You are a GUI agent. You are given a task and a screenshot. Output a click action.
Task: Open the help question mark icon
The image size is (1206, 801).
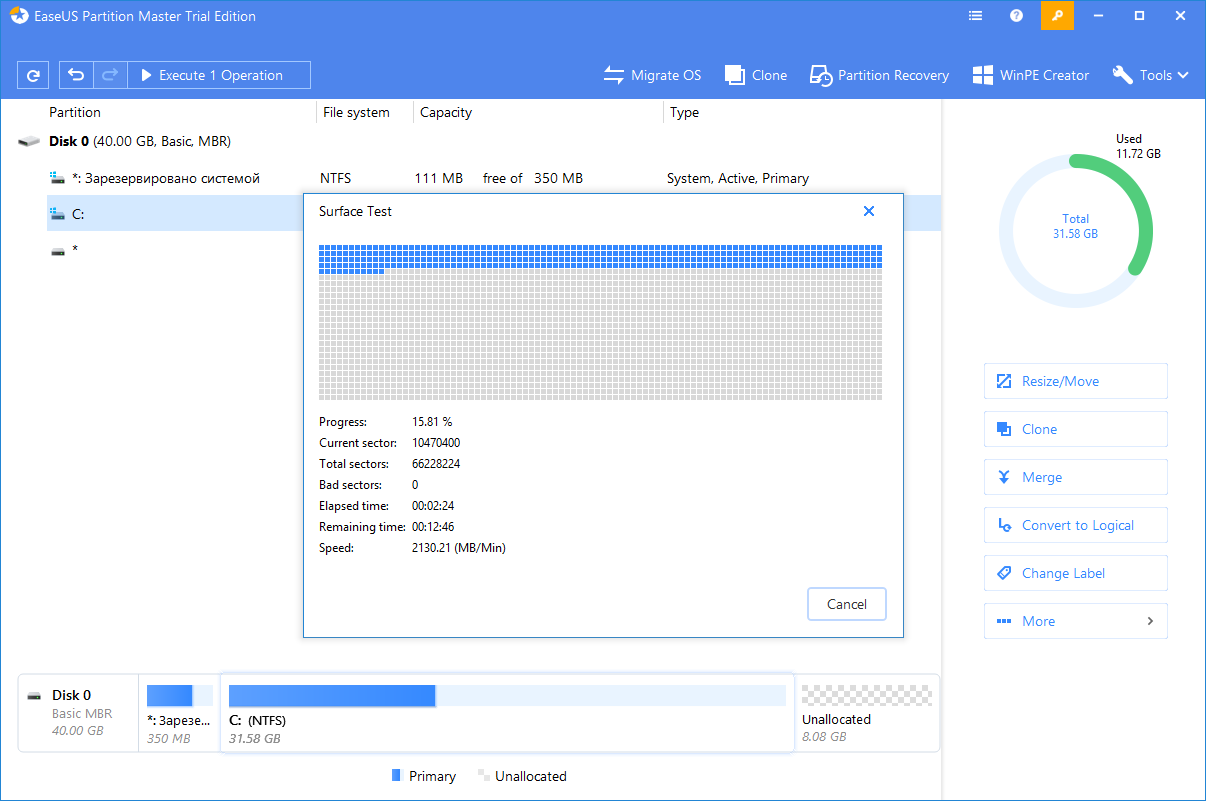click(1016, 16)
